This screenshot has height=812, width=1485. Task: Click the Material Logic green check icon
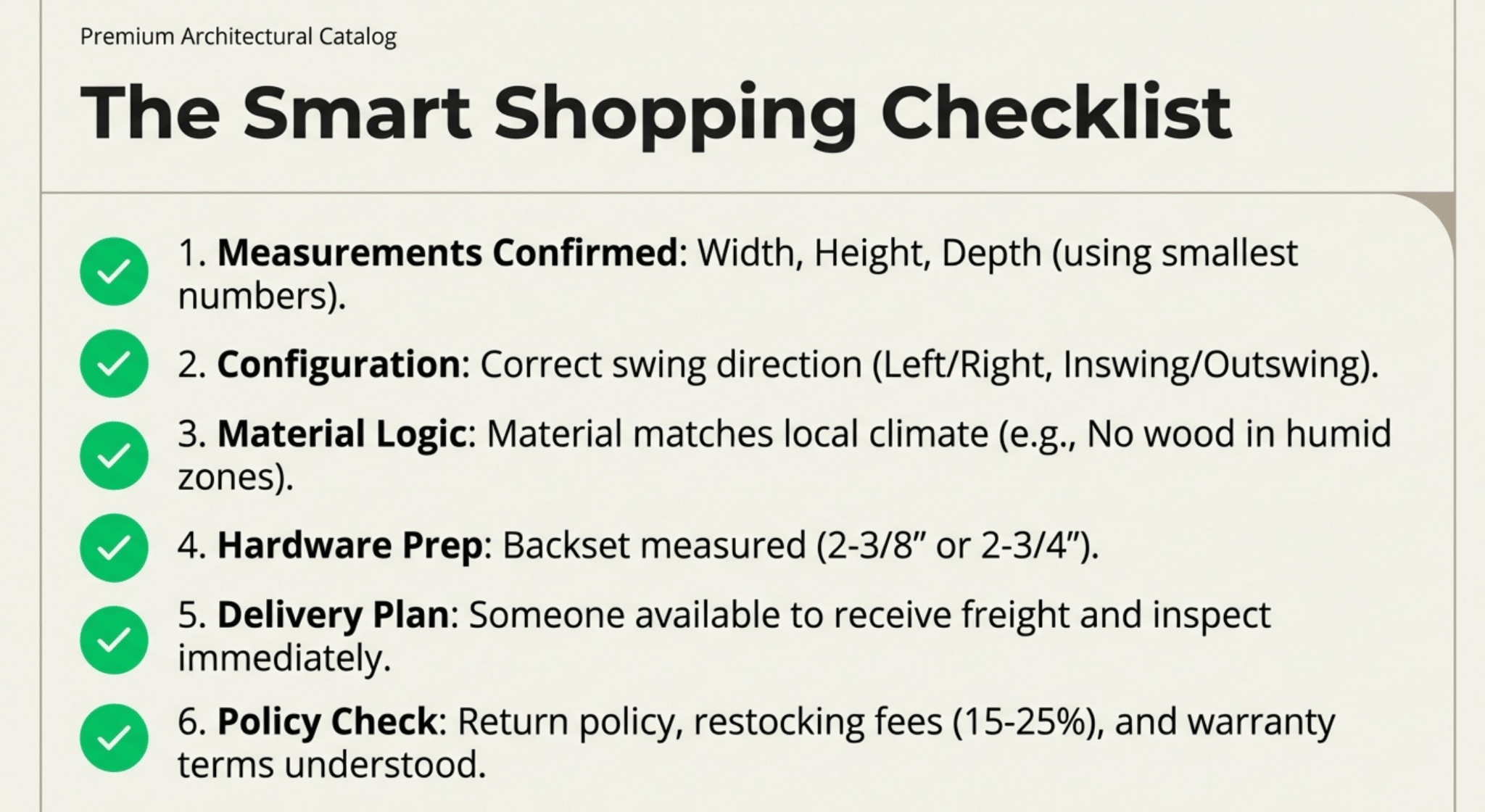pos(114,455)
